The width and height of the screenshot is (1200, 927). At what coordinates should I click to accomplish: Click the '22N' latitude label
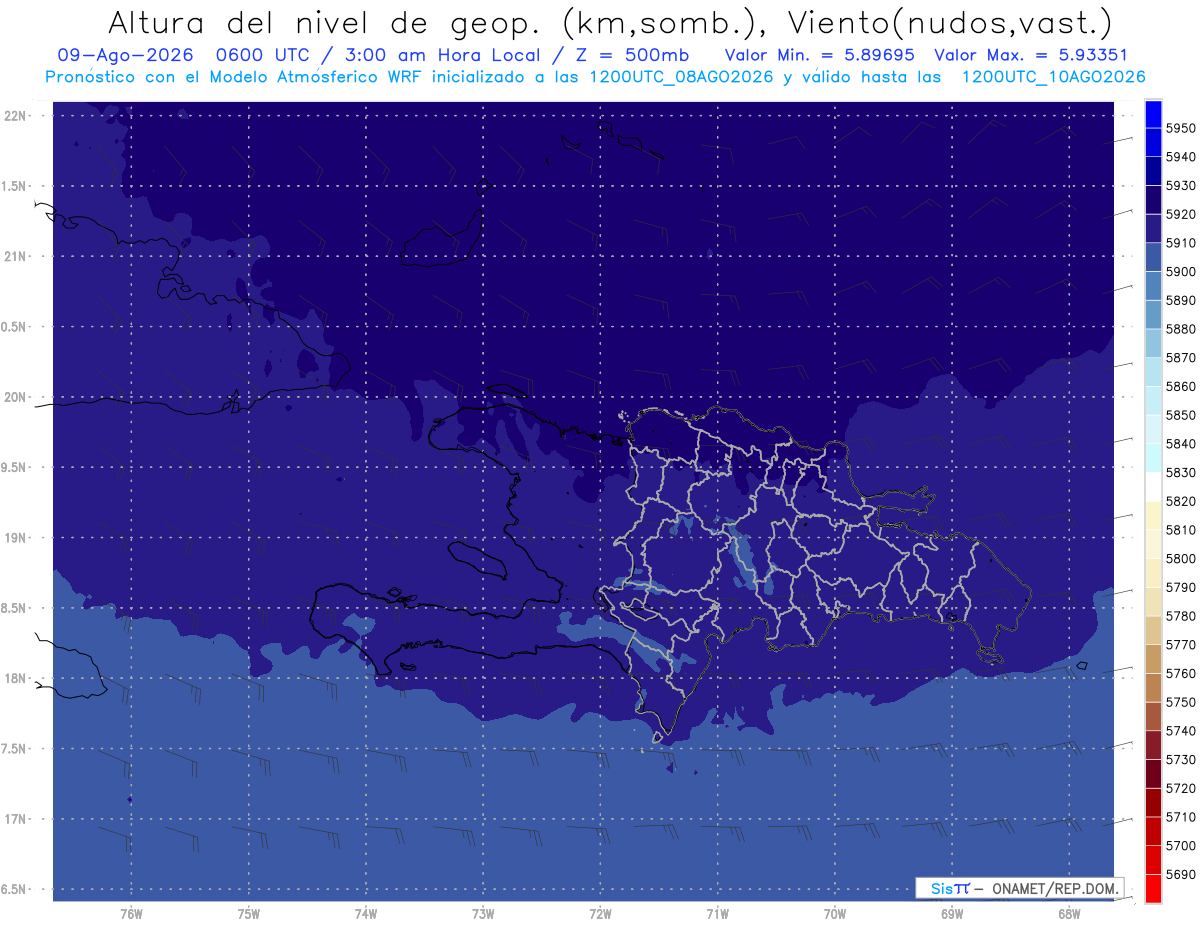tap(16, 115)
